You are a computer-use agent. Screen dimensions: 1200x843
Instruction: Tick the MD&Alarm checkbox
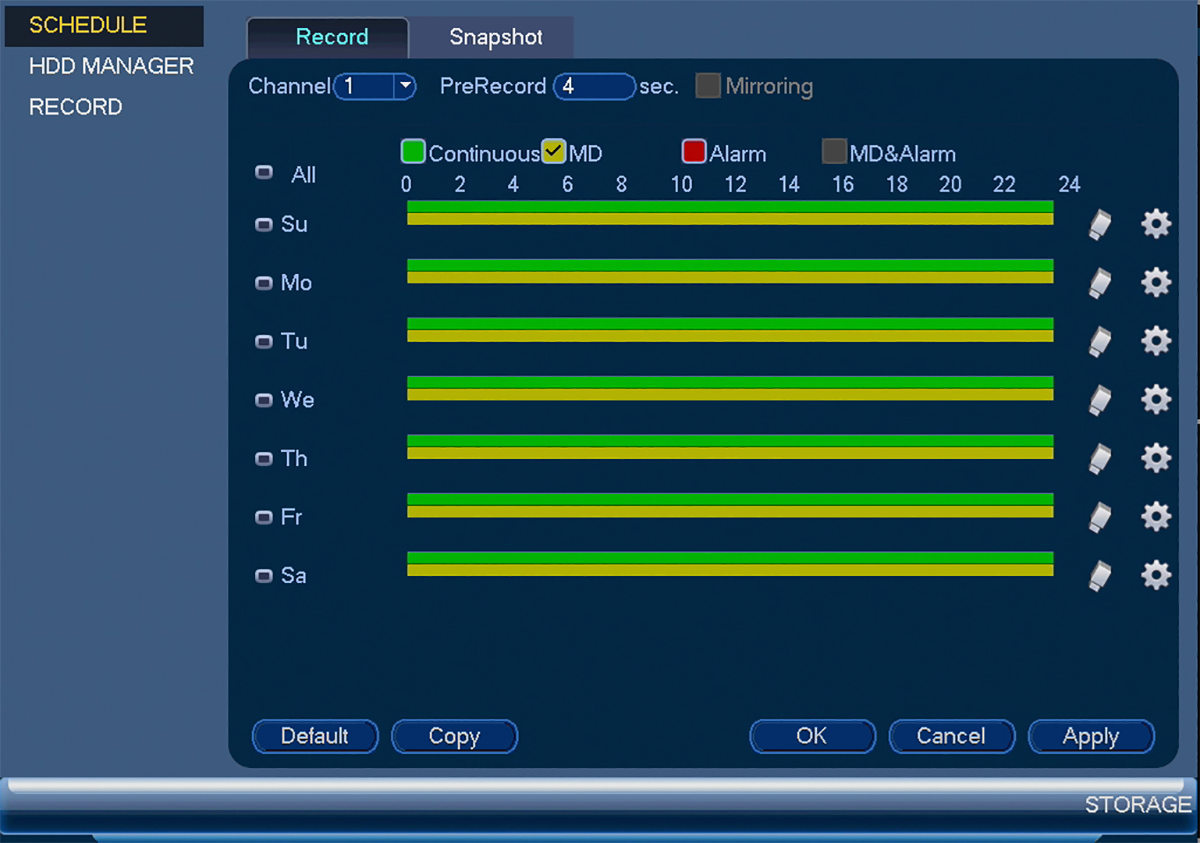(x=834, y=152)
